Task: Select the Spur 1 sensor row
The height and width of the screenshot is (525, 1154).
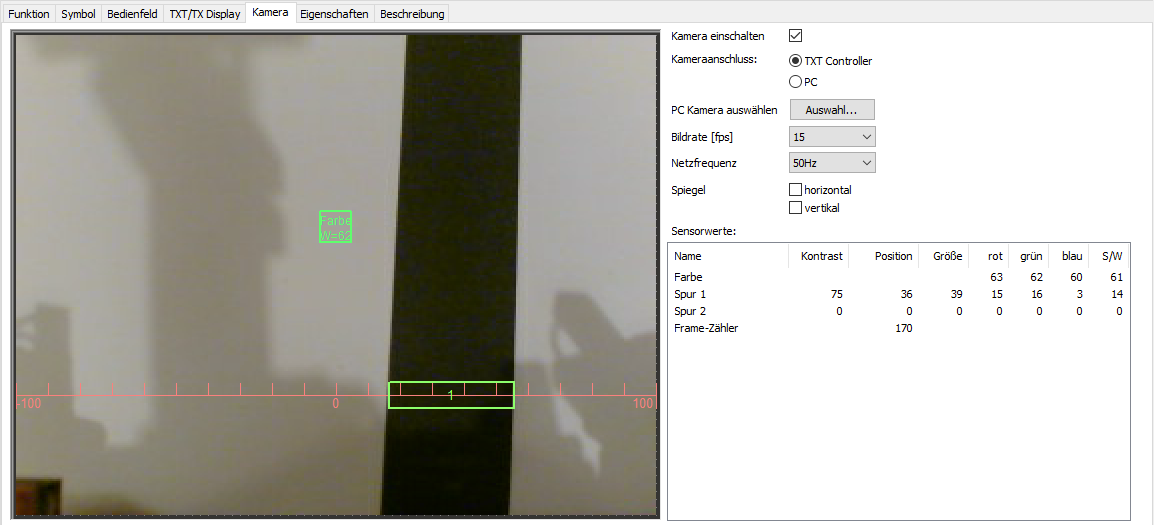Action: [898, 294]
